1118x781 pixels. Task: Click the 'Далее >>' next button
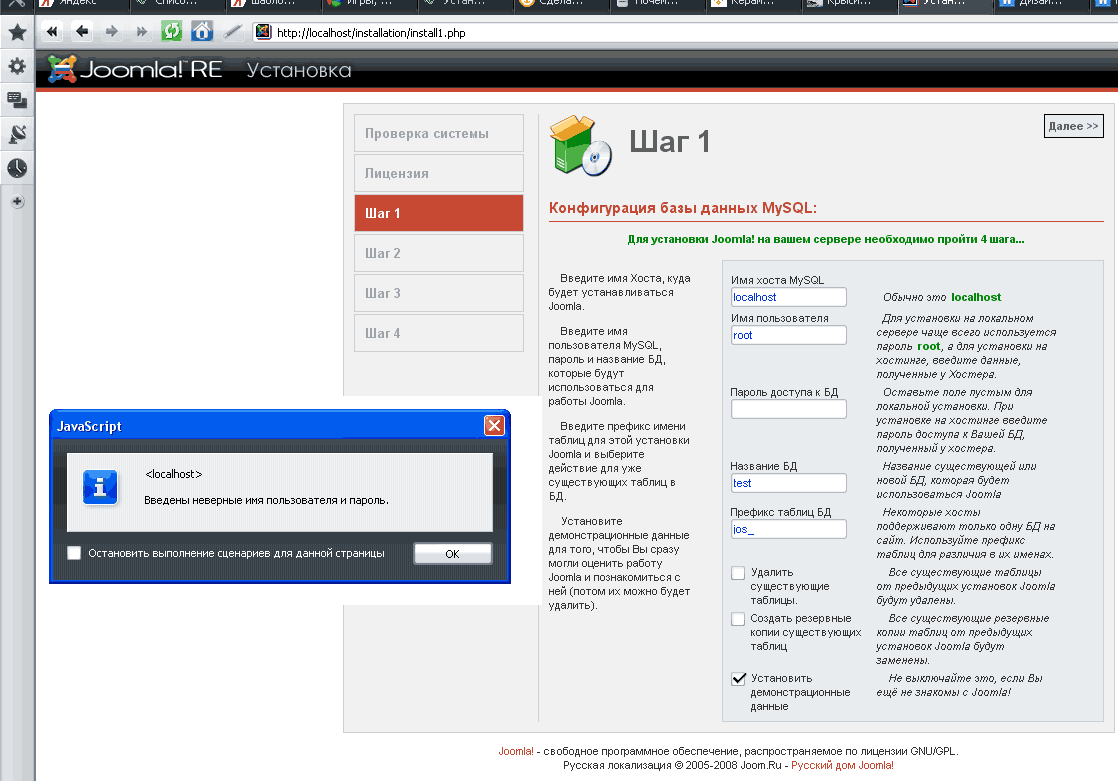[x=1073, y=126]
